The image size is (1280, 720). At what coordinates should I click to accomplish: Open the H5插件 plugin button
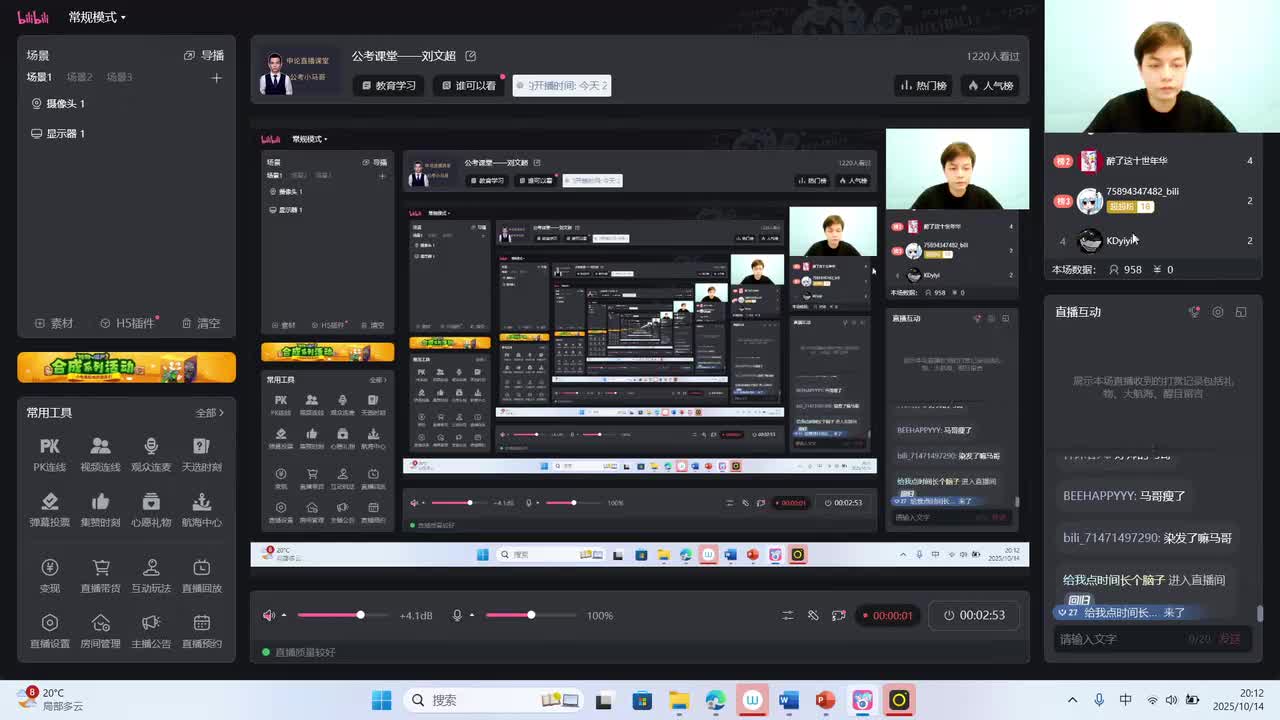click(x=128, y=323)
